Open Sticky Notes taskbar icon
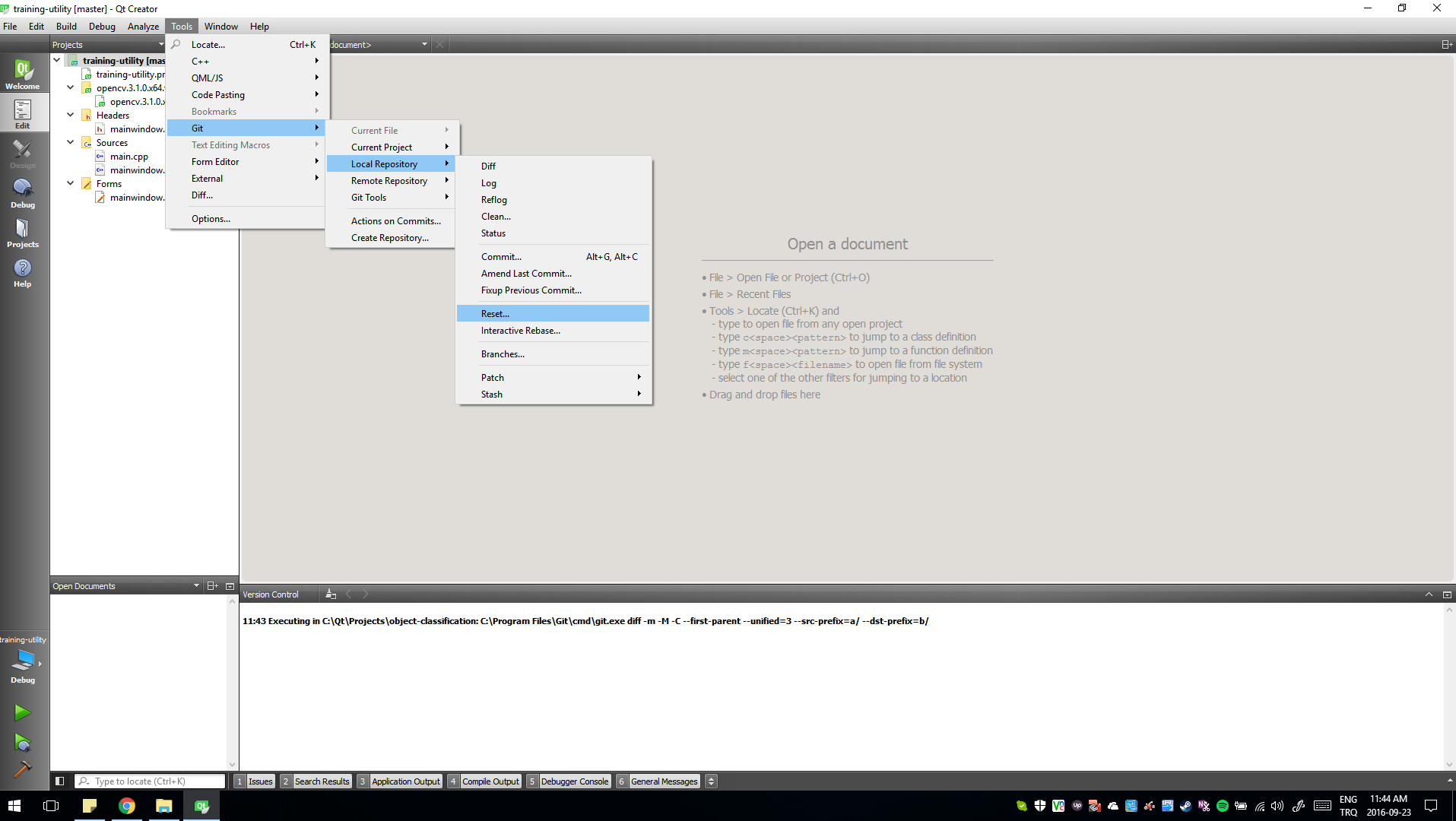Image resolution: width=1456 pixels, height=821 pixels. [90, 806]
